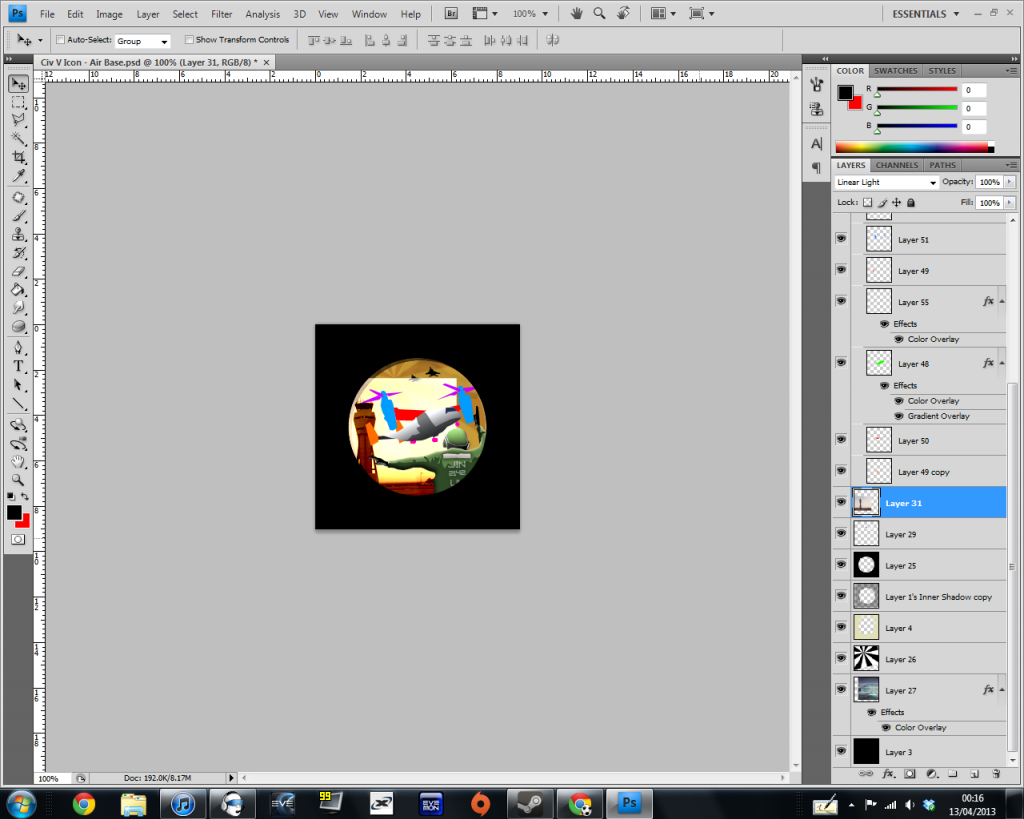The height and width of the screenshot is (819, 1024).
Task: Select the Rectangular Marquee tool
Action: [18, 103]
